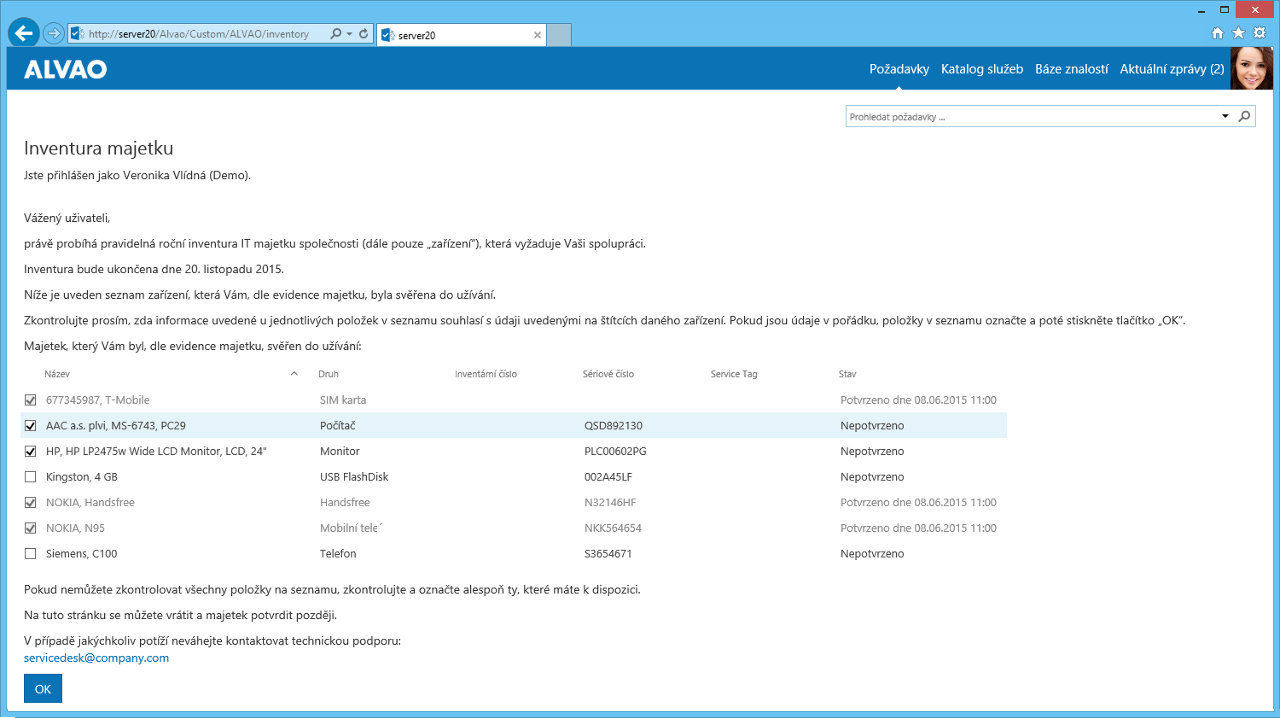Open the browser favorites star icon

(x=1238, y=33)
